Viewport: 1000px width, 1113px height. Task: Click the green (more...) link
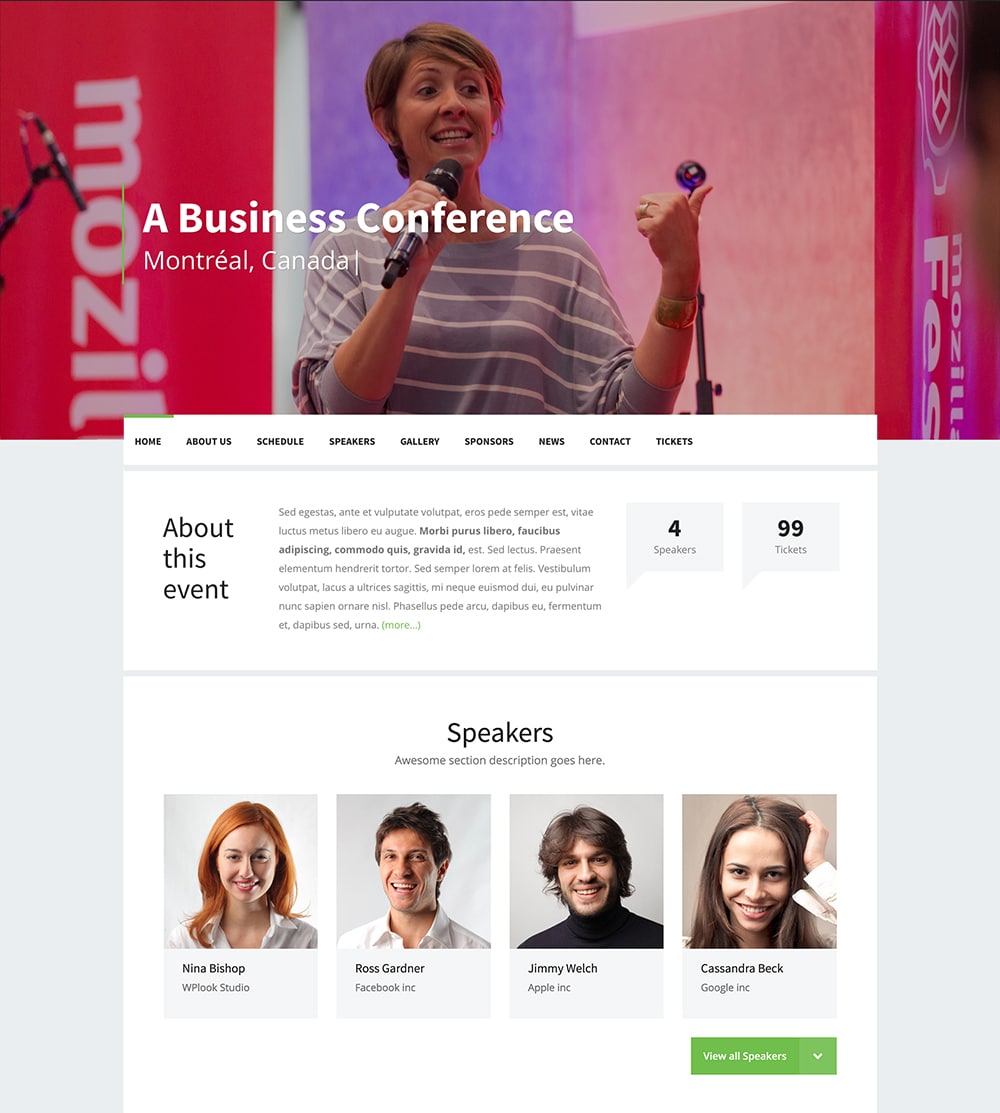[401, 625]
